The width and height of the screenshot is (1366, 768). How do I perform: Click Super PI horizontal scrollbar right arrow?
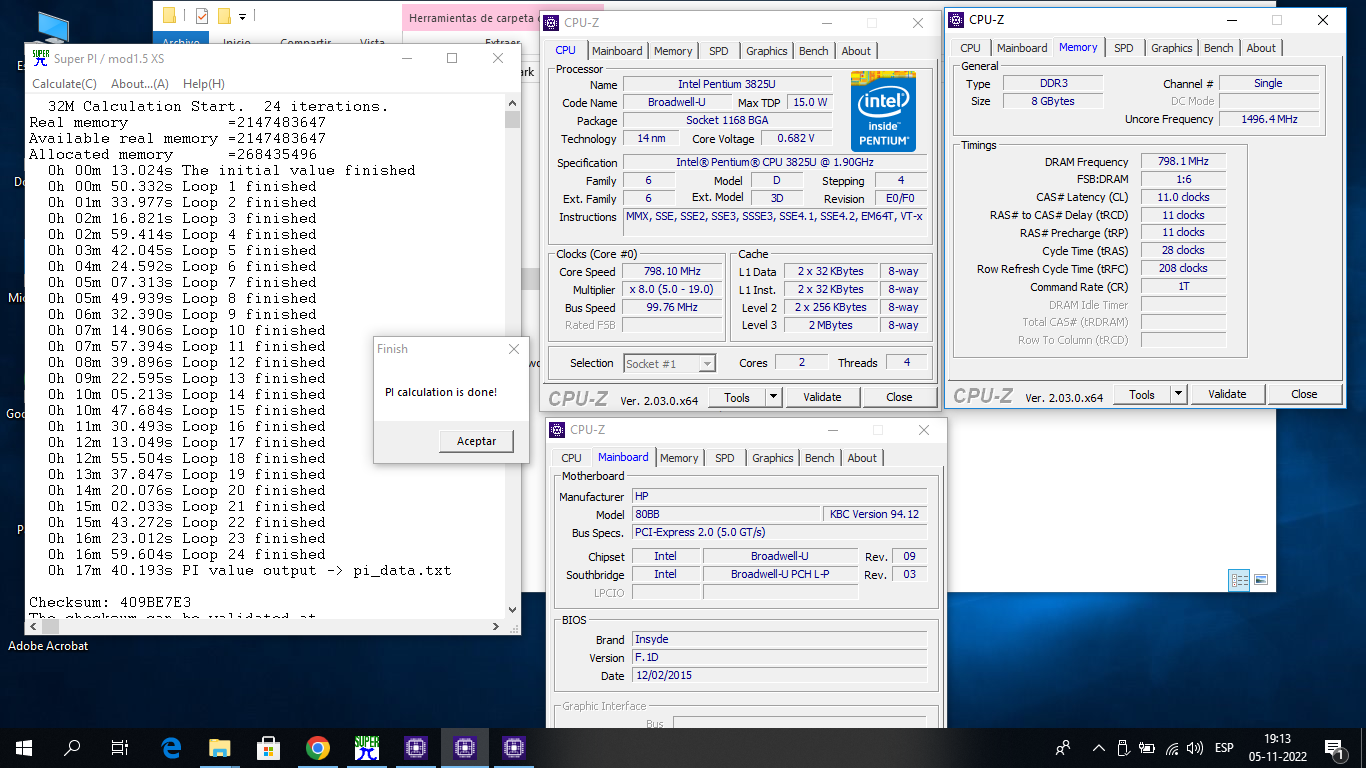click(x=498, y=625)
